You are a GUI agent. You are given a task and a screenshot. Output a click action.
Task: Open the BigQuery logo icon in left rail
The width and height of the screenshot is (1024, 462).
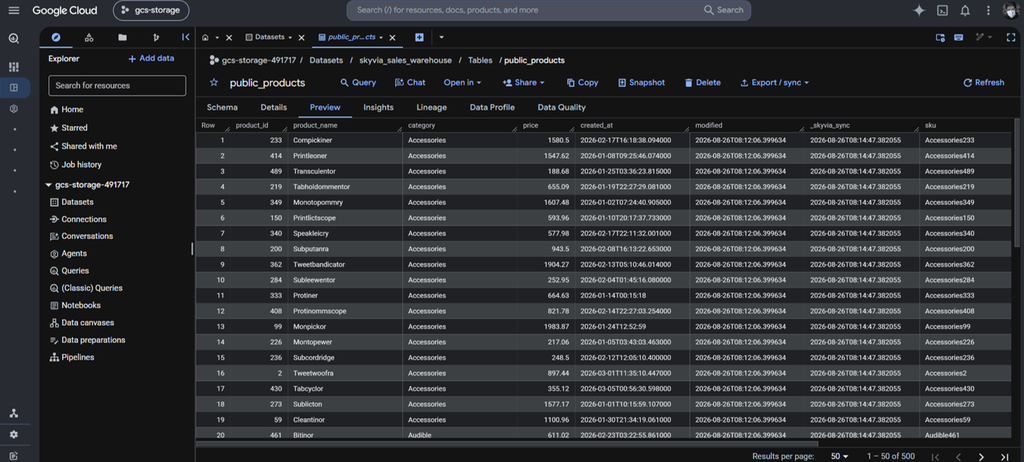[x=14, y=39]
